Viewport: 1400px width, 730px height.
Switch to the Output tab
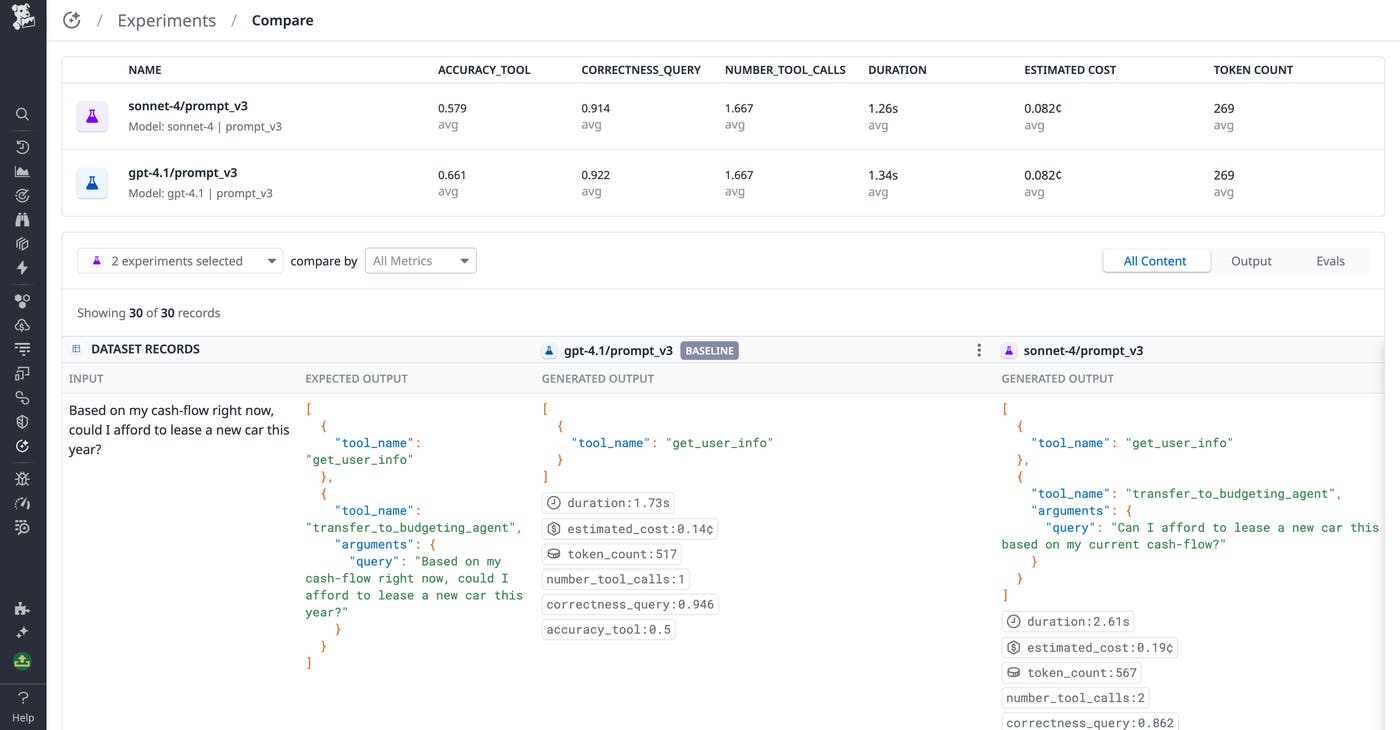1251,261
